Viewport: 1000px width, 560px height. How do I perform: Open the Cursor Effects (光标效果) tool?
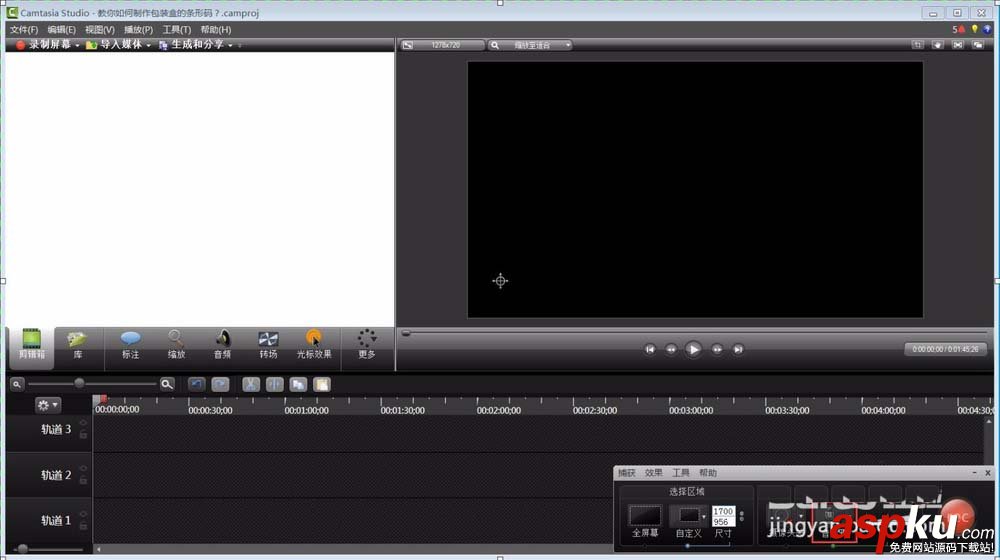point(314,345)
